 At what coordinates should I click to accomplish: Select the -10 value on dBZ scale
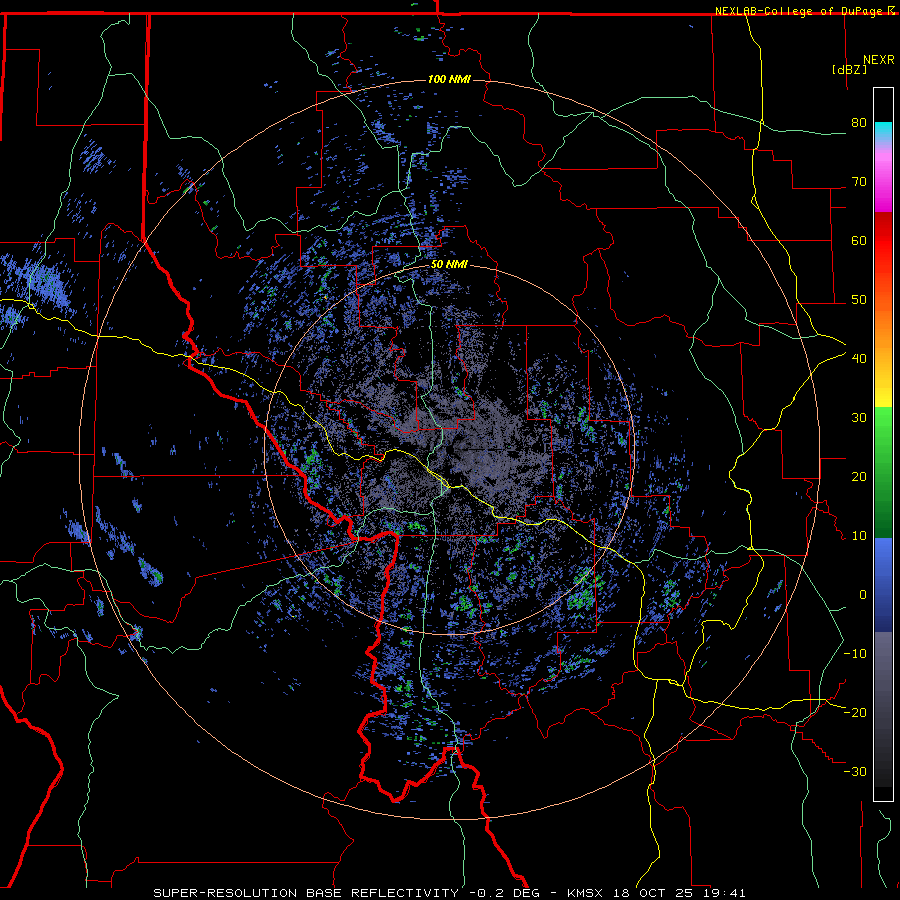(855, 654)
